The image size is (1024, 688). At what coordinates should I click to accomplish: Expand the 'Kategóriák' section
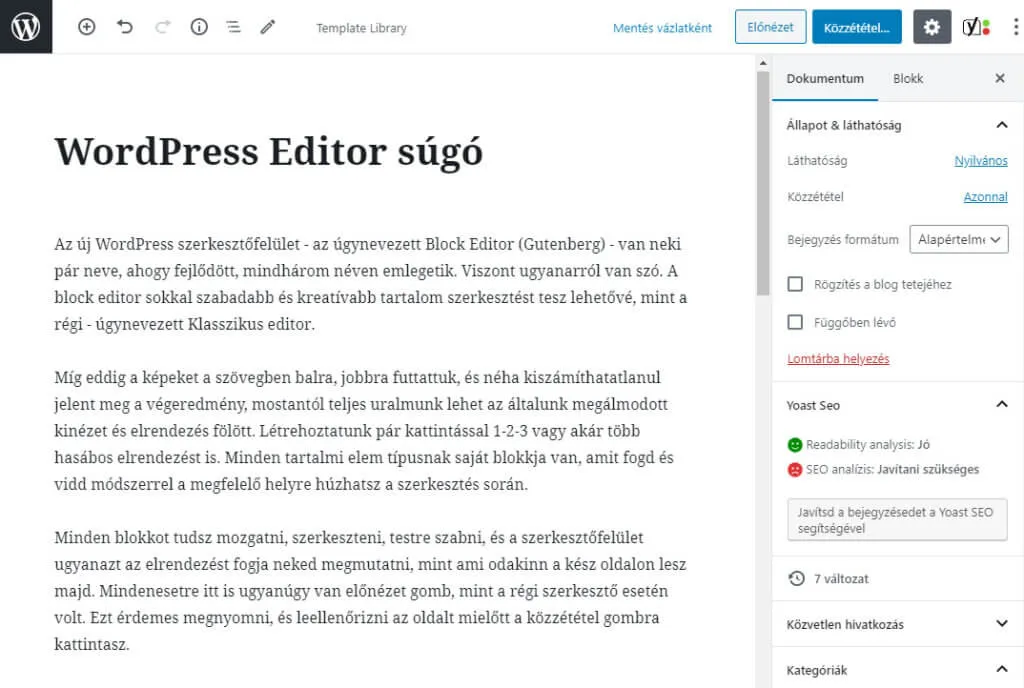[x=1002, y=670]
